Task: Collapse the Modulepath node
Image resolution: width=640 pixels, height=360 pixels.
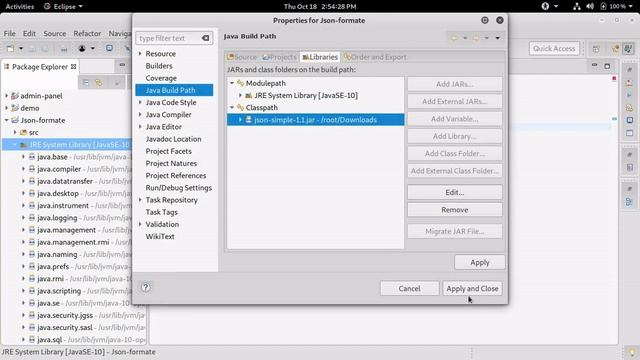Action: [232, 83]
